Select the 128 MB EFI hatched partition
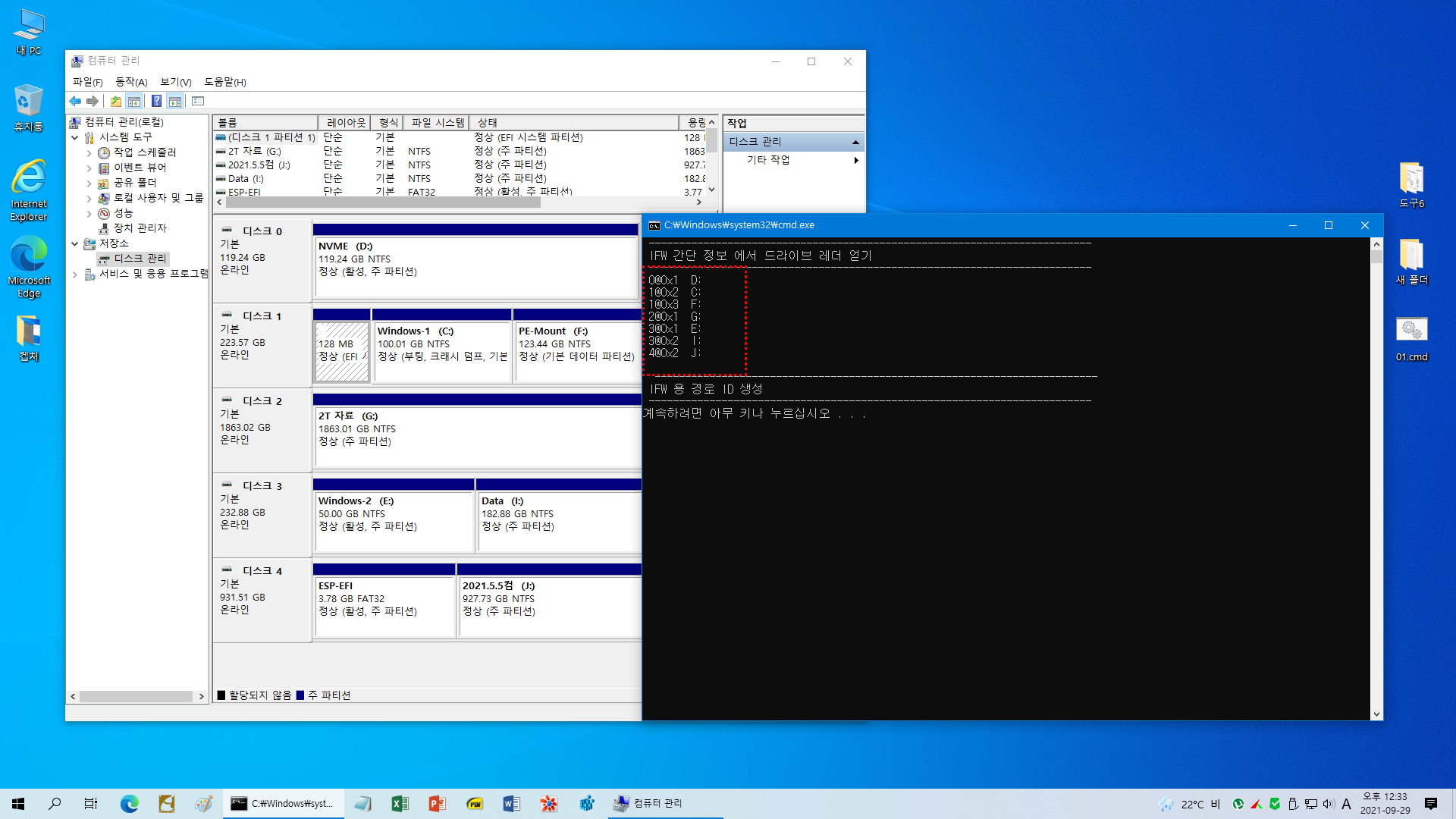The width and height of the screenshot is (1456, 819). point(341,352)
